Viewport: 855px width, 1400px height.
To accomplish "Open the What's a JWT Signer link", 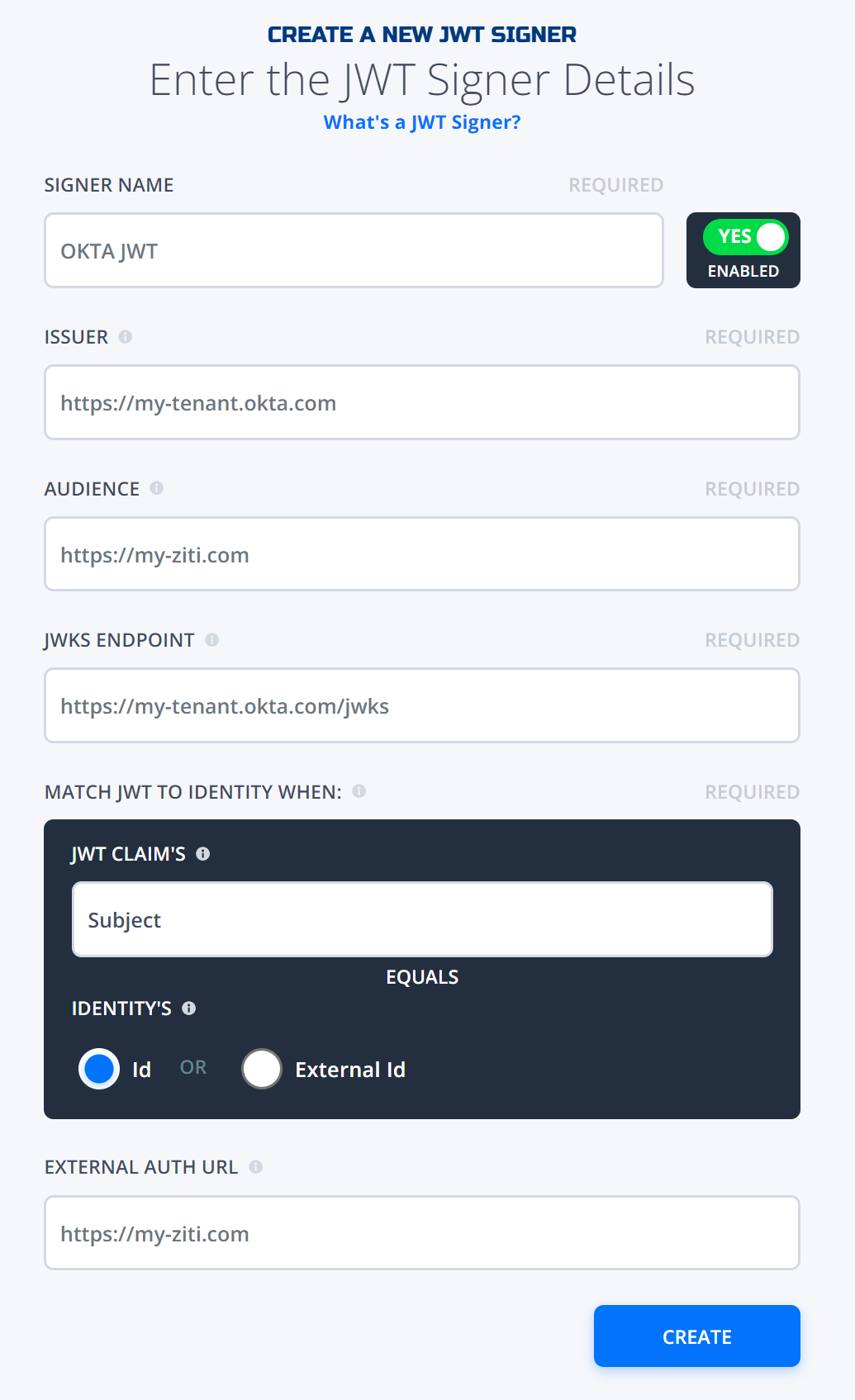I will tap(422, 121).
